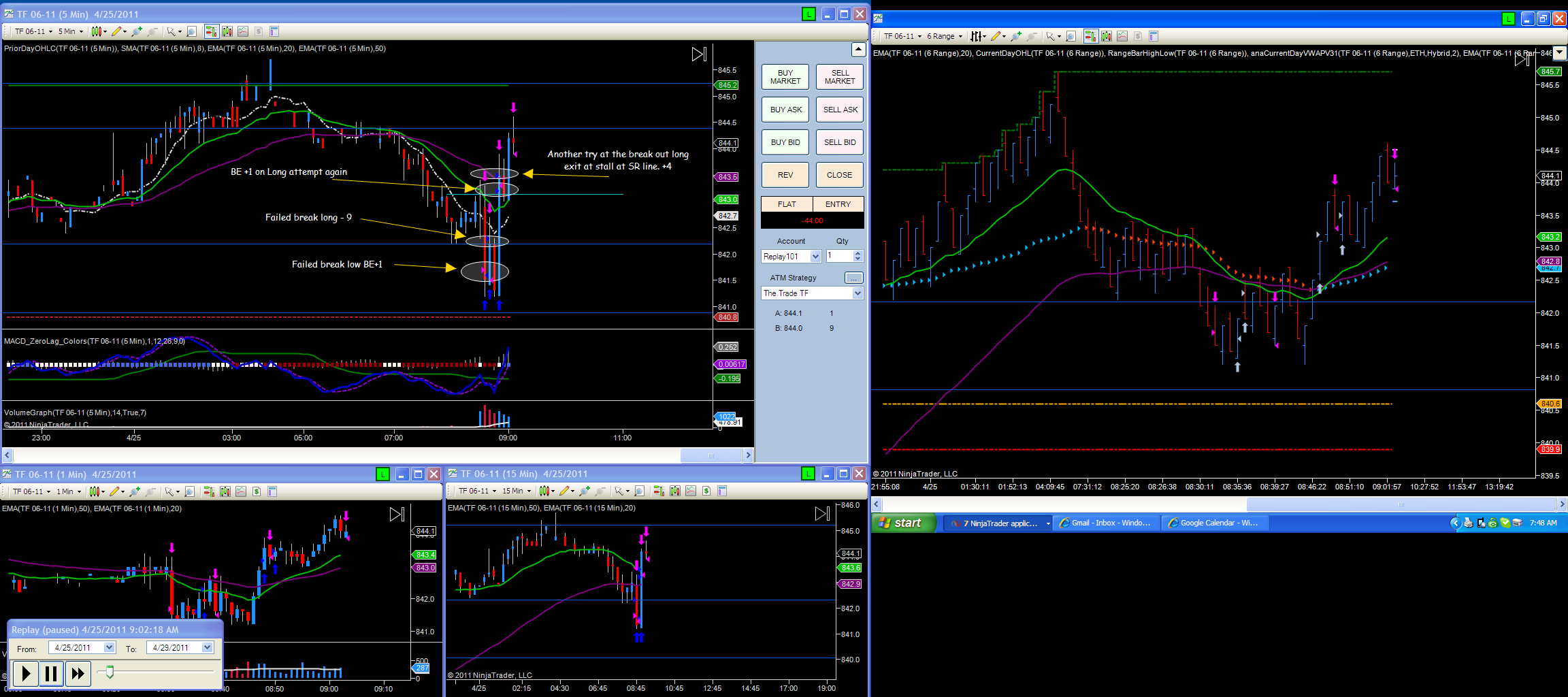Open TF 06-11 instrument dropdown in 5 Min chart

point(34,31)
